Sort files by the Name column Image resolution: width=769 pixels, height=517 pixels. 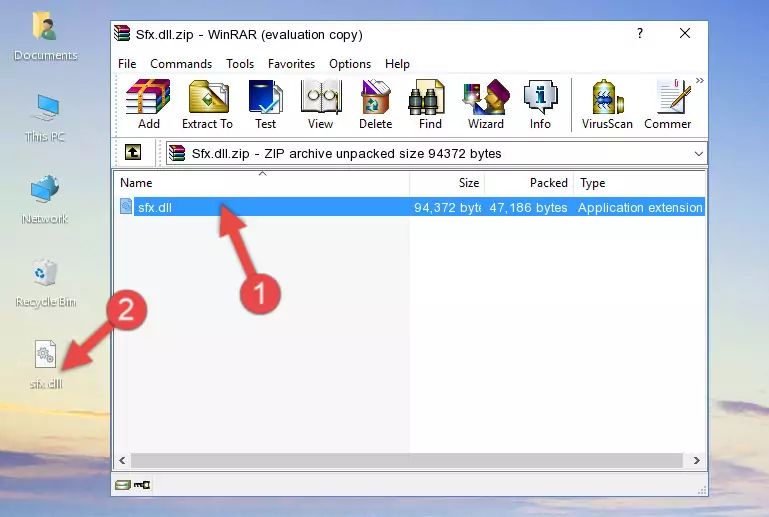click(x=262, y=183)
